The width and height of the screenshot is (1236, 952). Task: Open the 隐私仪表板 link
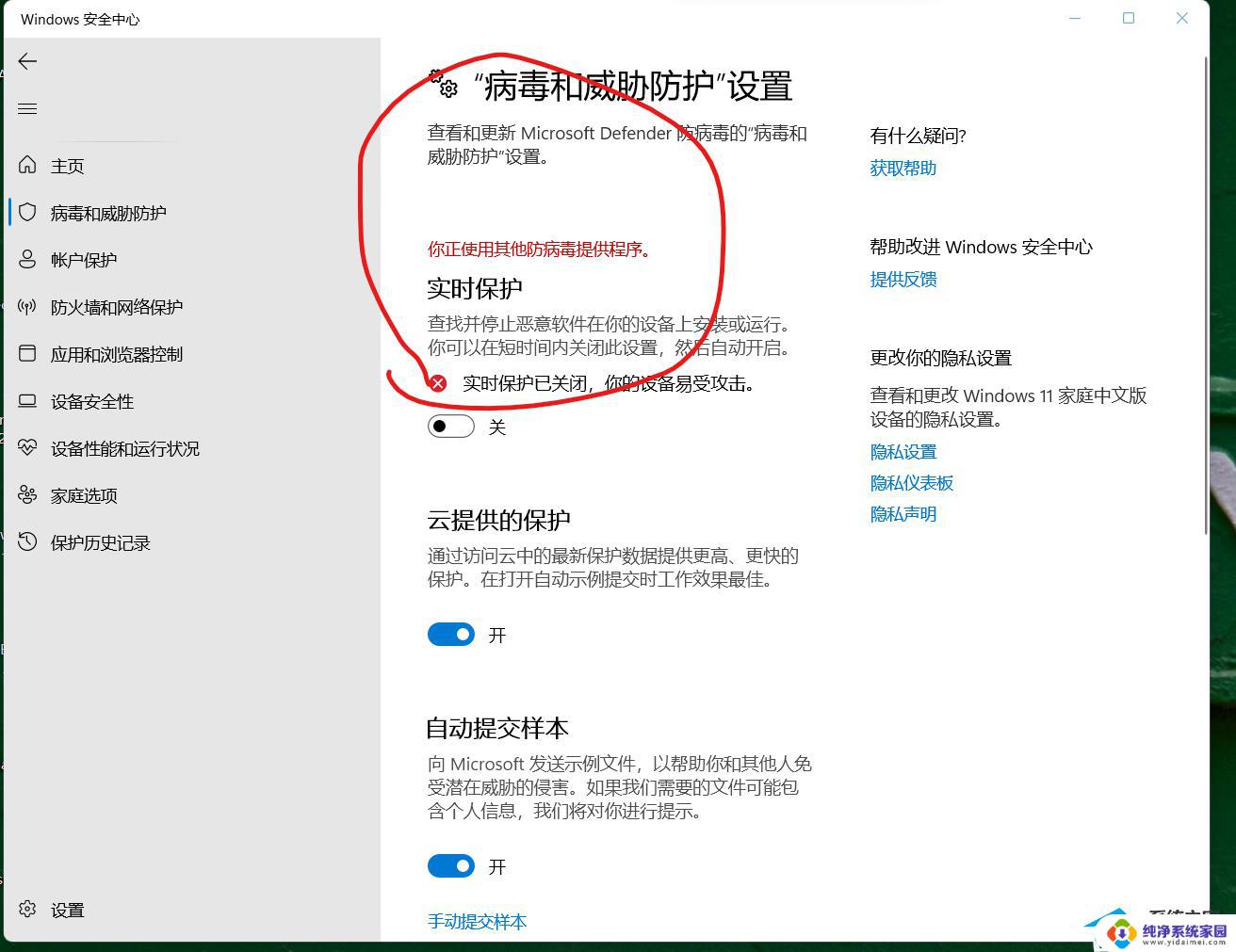[x=912, y=483]
